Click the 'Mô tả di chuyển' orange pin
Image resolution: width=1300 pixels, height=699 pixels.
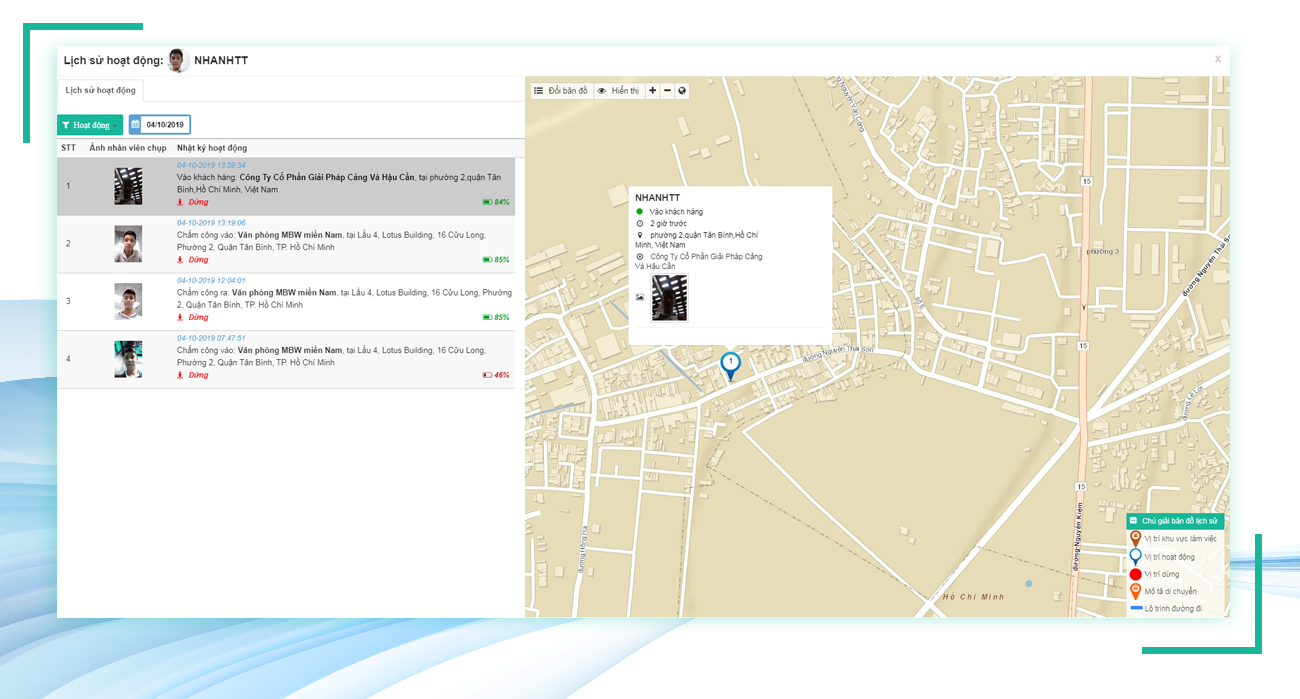click(1135, 591)
